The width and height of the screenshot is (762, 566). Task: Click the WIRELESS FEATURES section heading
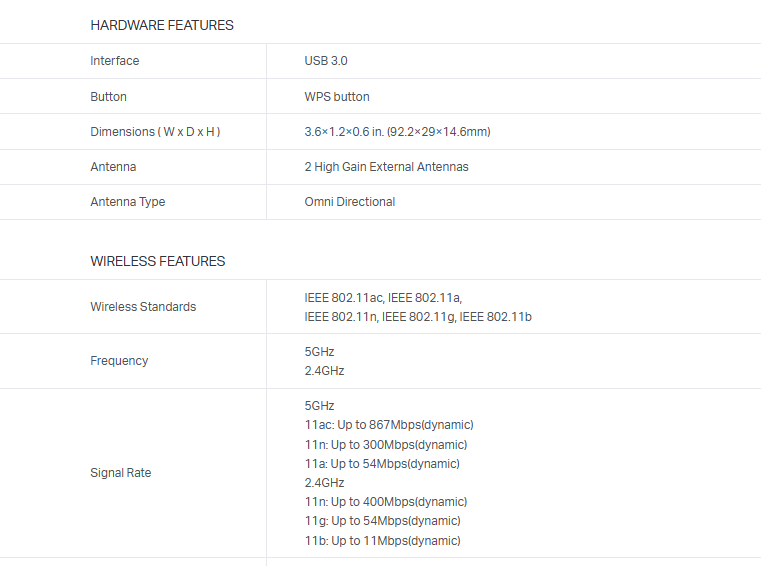point(158,261)
